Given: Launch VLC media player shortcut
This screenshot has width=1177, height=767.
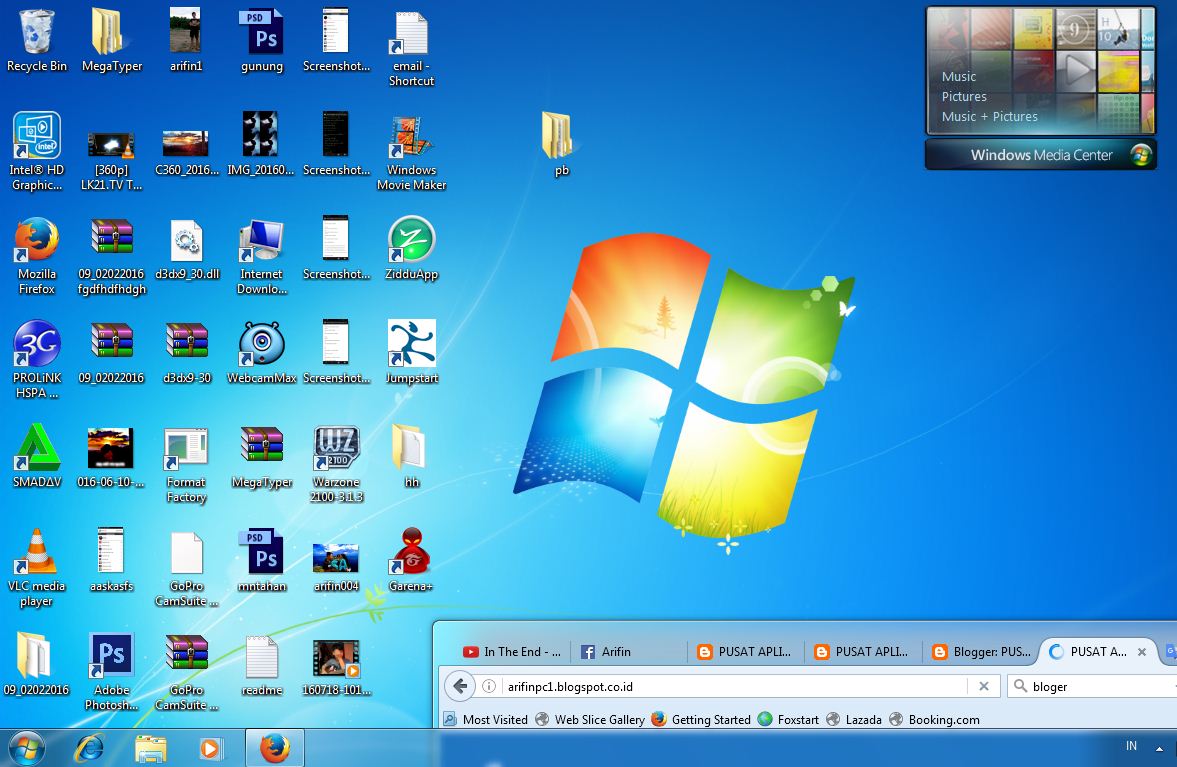Looking at the screenshot, I should (x=36, y=551).
